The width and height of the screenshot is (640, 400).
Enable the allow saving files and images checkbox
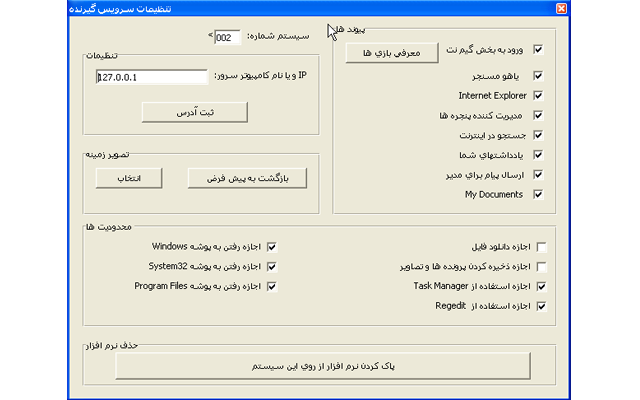541,267
